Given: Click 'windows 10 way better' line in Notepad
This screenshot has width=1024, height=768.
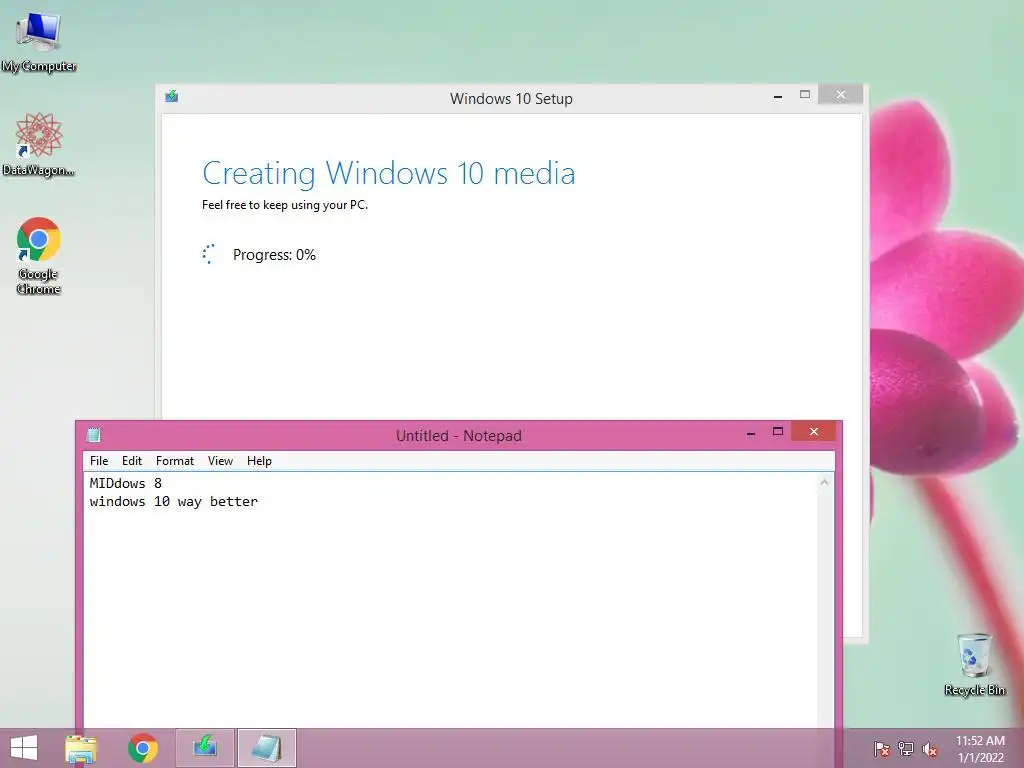Looking at the screenshot, I should [x=174, y=502].
